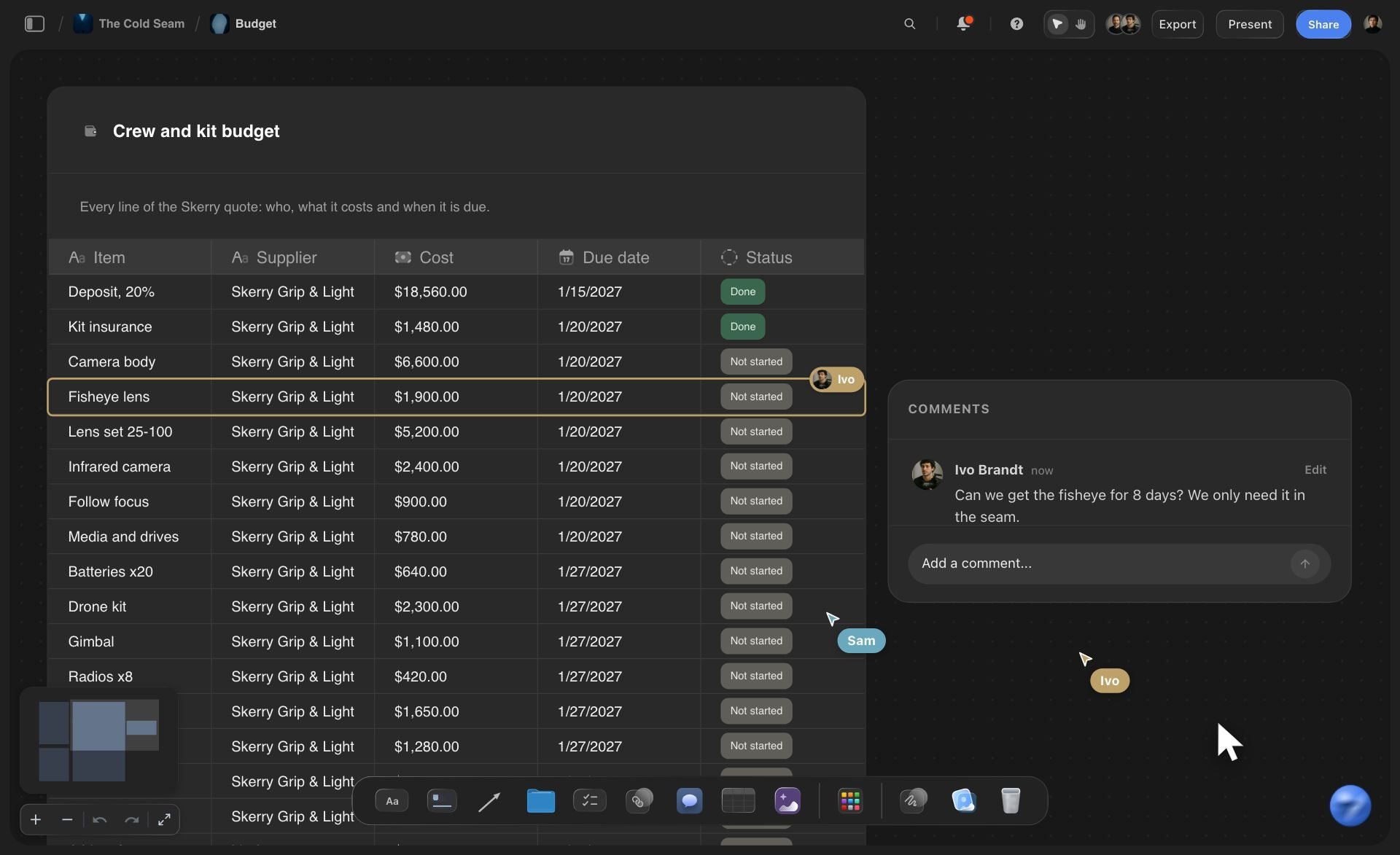Viewport: 1400px width, 855px height.
Task: Open the Budget breadcrumb
Action: [x=244, y=24]
